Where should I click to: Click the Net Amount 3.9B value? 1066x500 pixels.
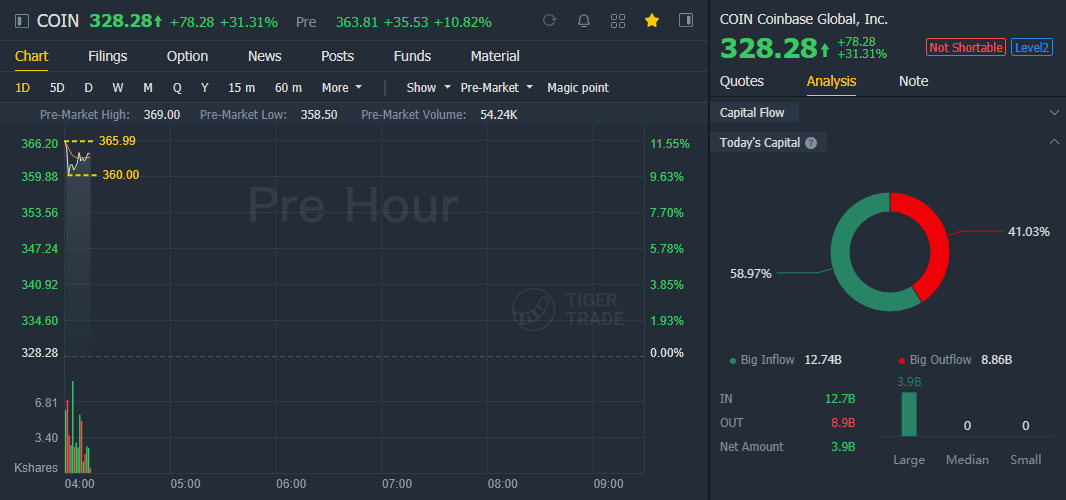(x=842, y=447)
